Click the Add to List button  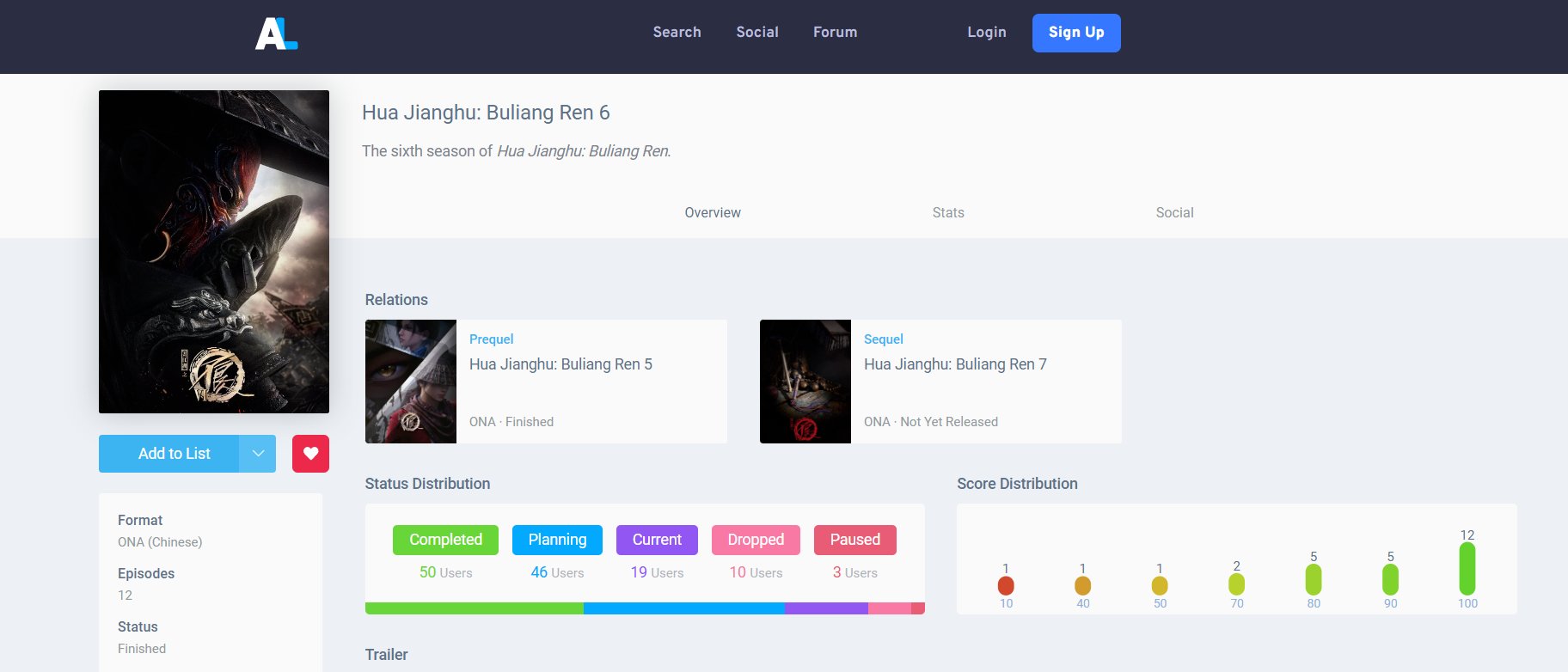[169, 454]
